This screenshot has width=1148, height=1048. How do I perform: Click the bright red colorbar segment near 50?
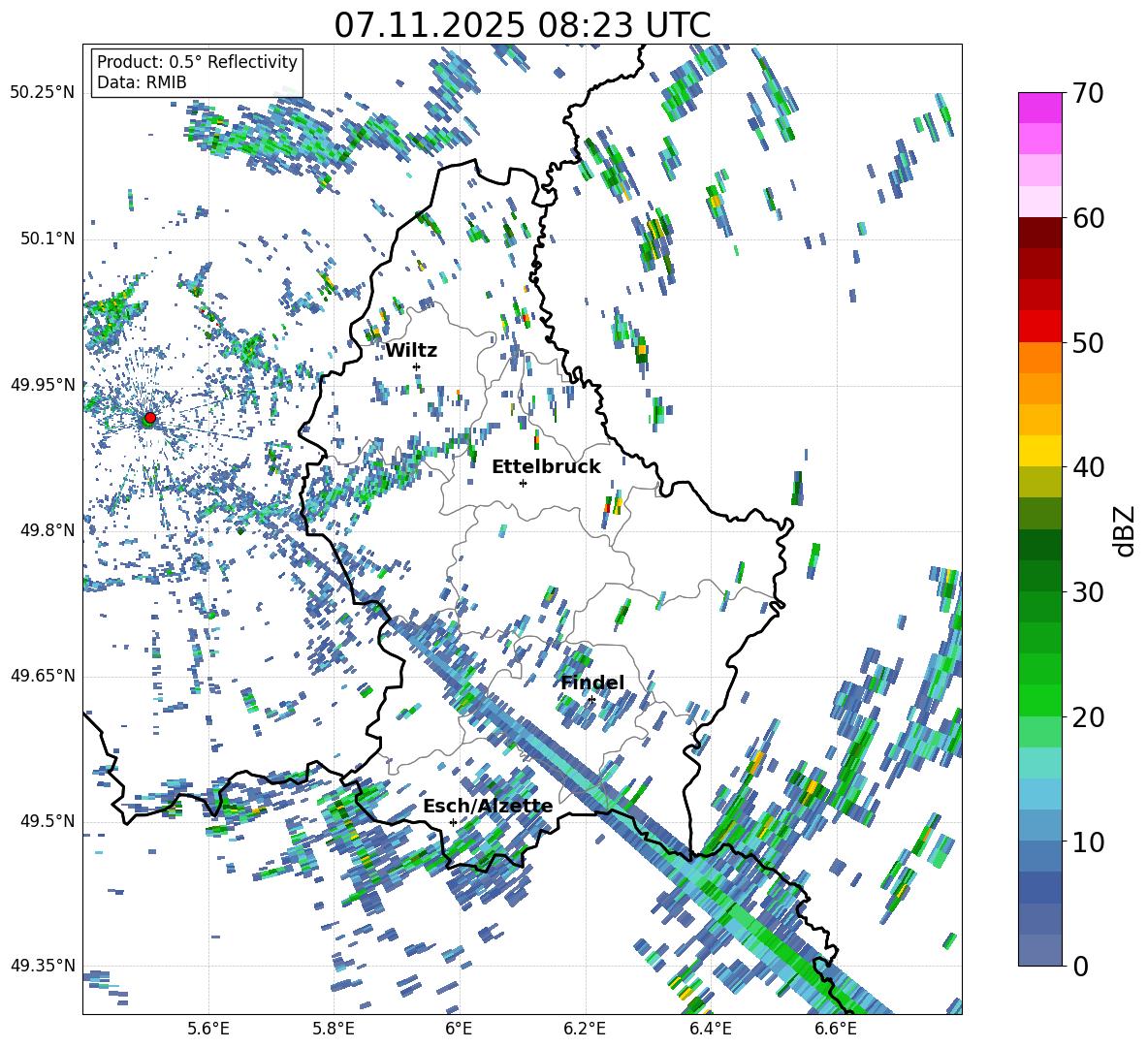pos(1039,327)
